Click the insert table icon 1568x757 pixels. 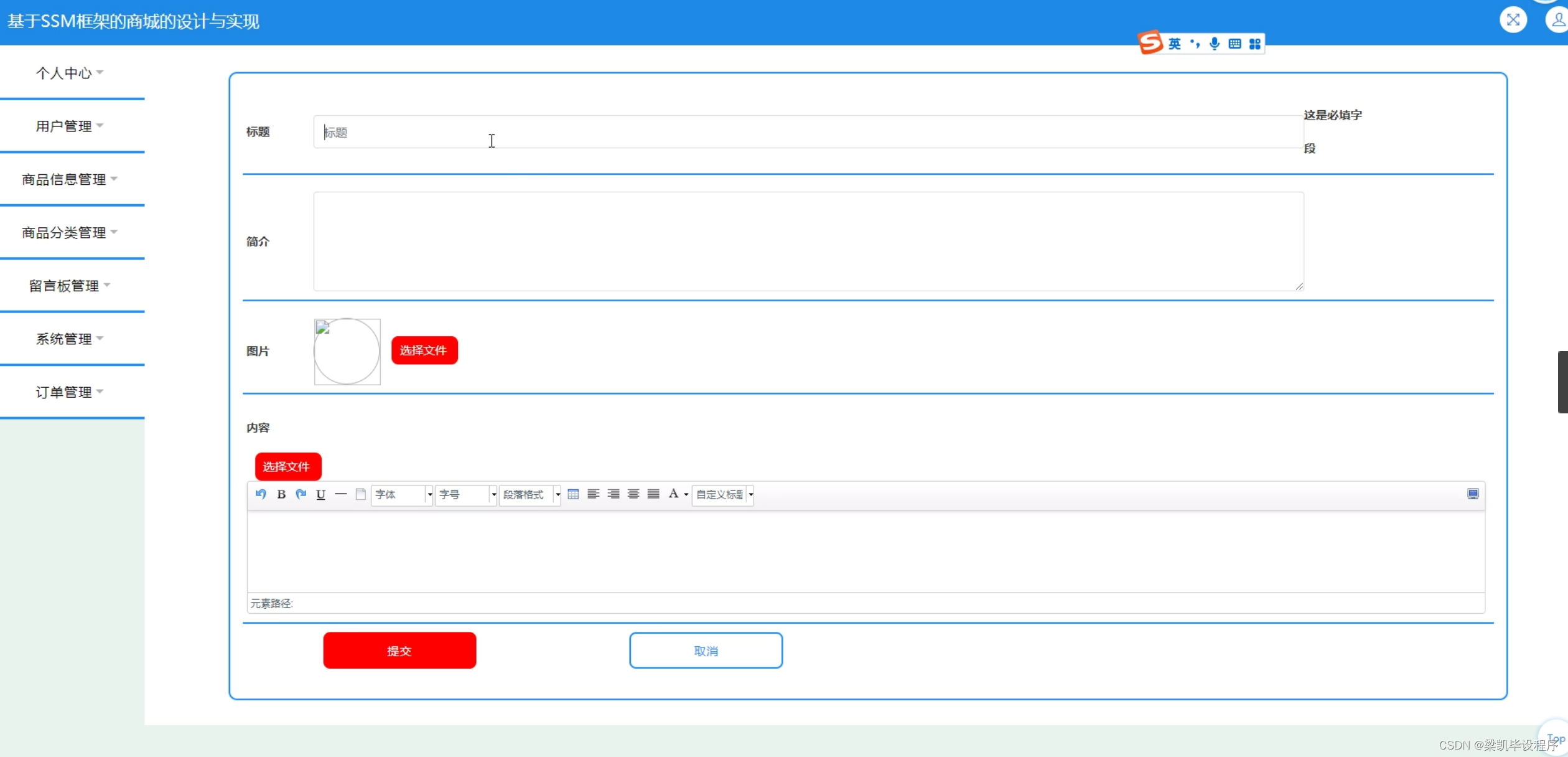coord(573,494)
